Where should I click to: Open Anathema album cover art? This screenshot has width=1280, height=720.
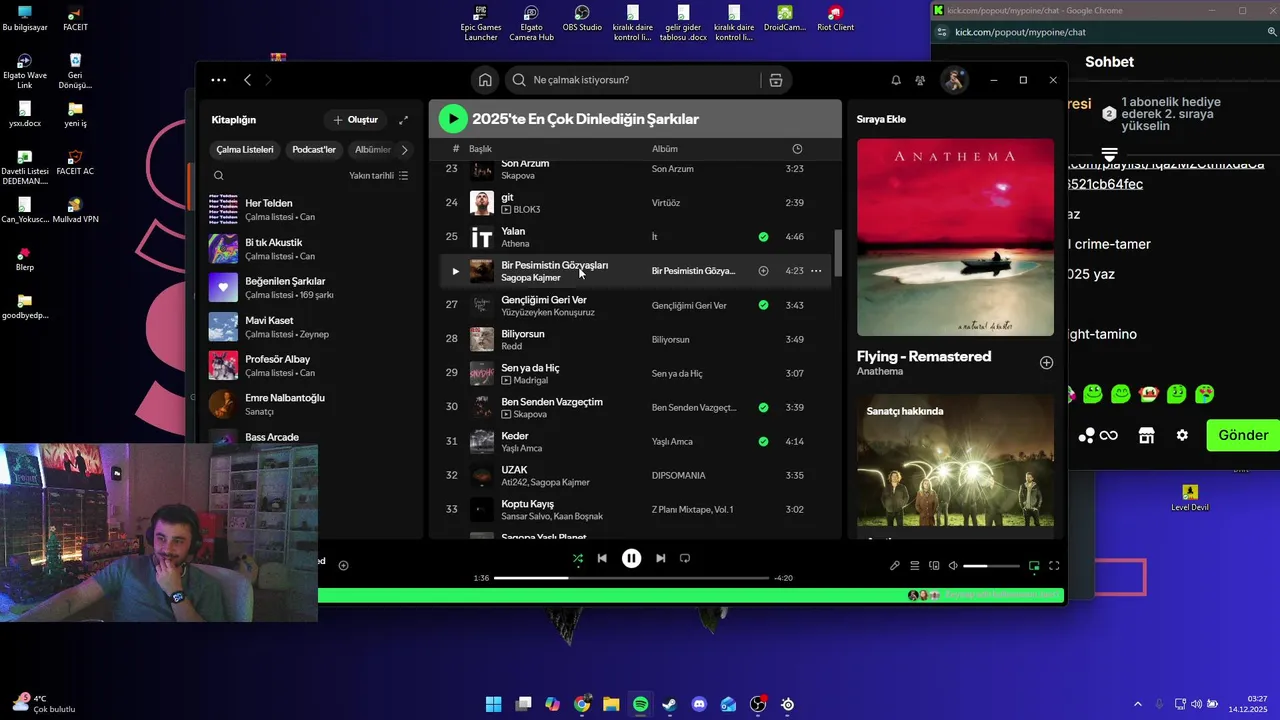(955, 237)
